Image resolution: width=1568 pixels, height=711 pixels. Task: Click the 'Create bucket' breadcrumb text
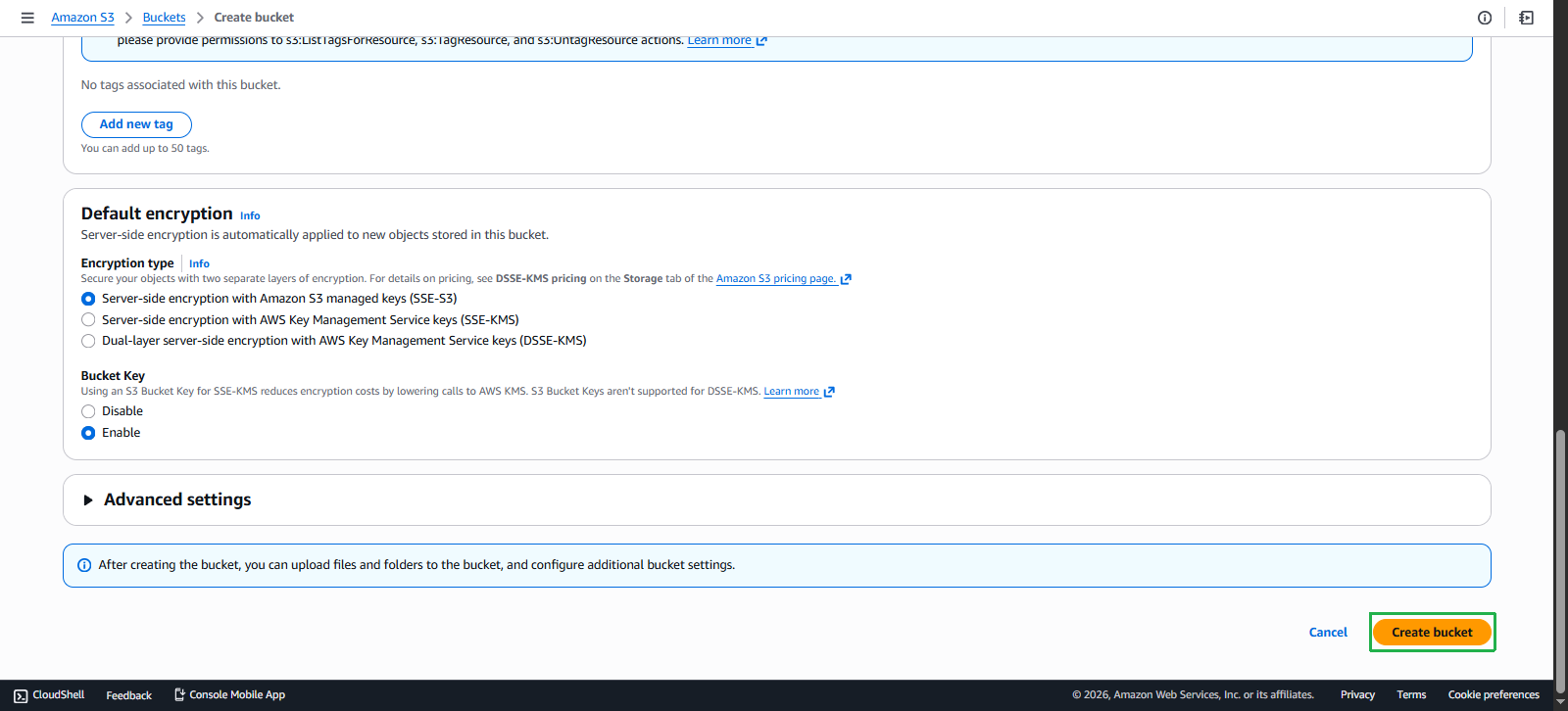[x=254, y=18]
